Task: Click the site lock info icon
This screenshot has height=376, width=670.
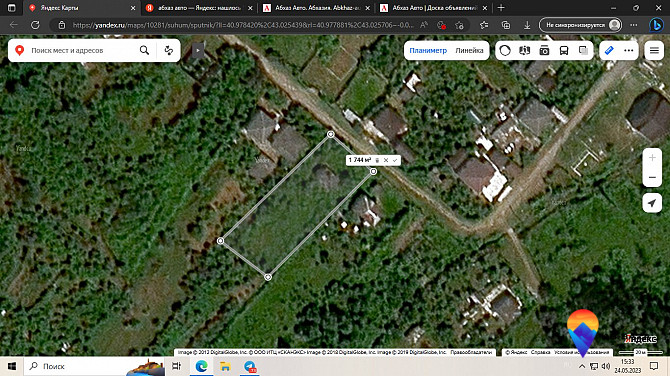Action: (x=62, y=25)
